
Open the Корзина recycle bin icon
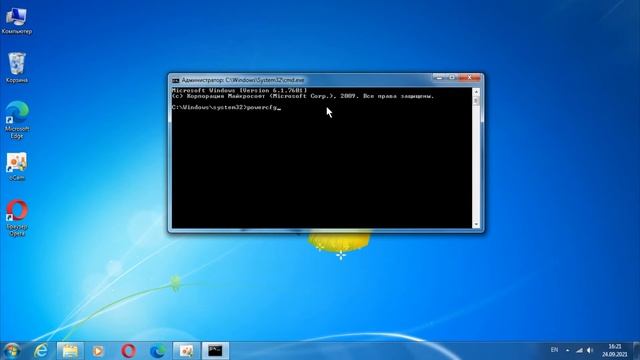(x=17, y=68)
